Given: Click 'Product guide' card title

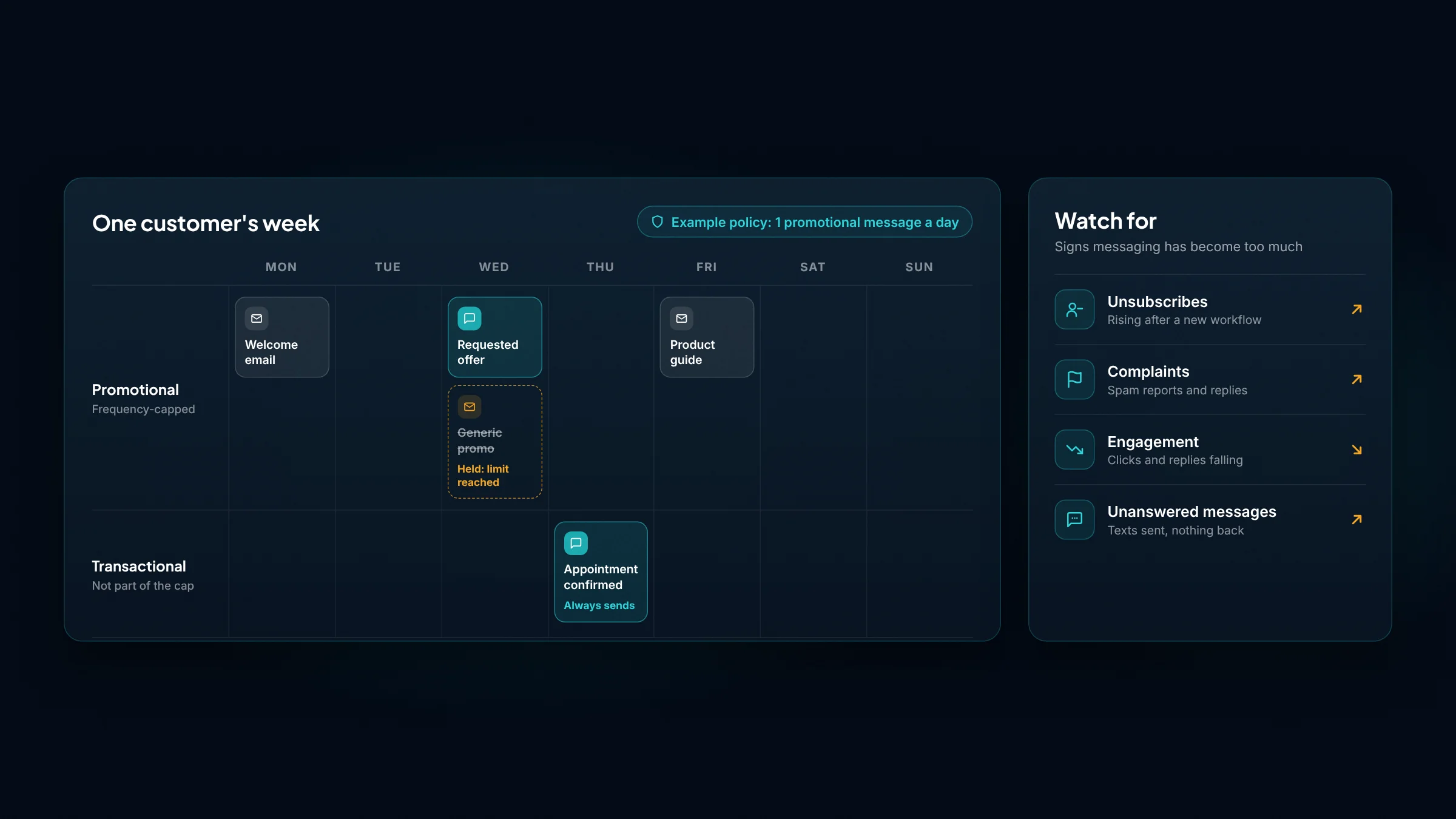Looking at the screenshot, I should 692,352.
